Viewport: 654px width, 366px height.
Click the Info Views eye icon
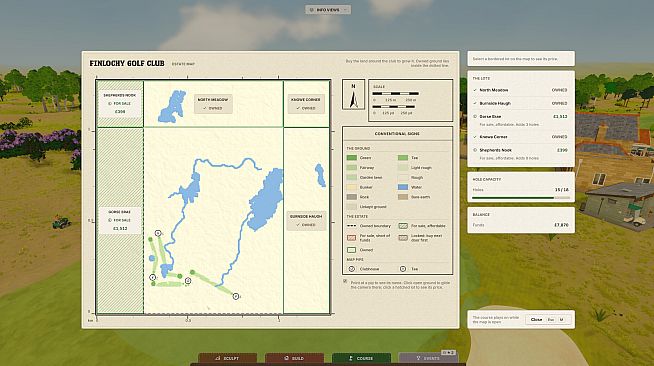312,10
